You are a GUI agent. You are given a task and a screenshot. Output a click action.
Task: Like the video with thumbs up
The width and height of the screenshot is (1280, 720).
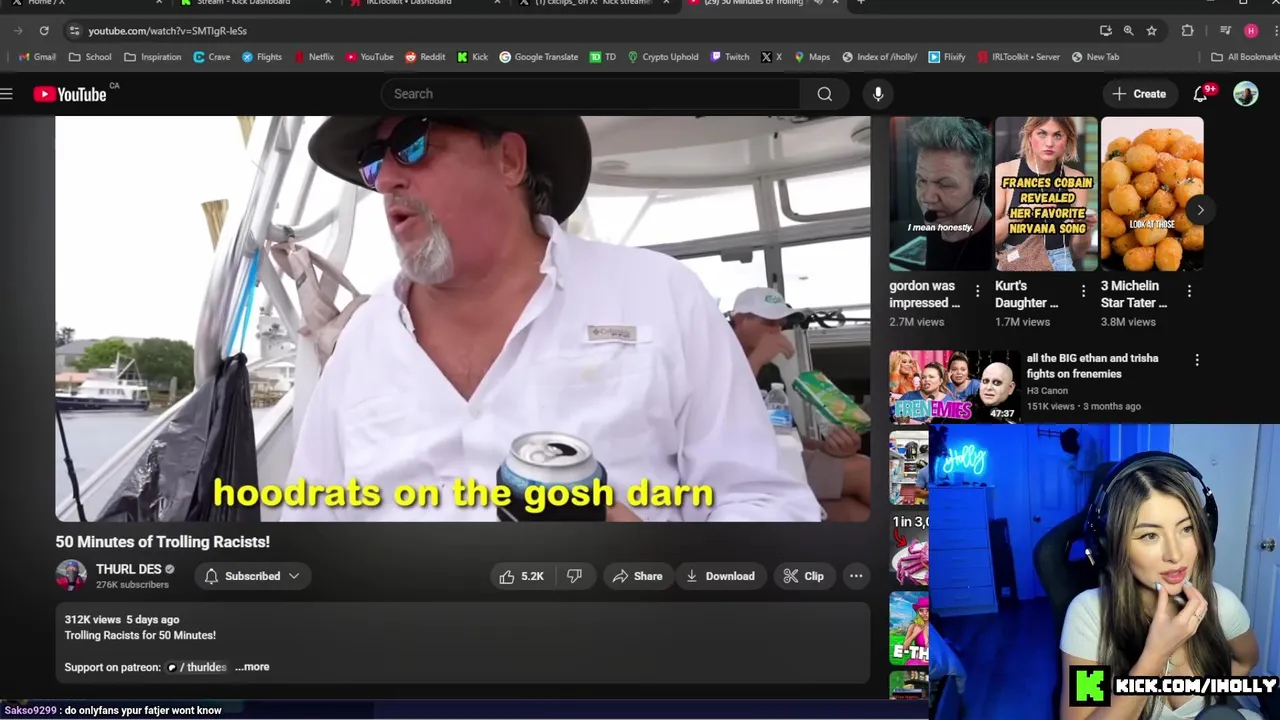click(x=521, y=576)
